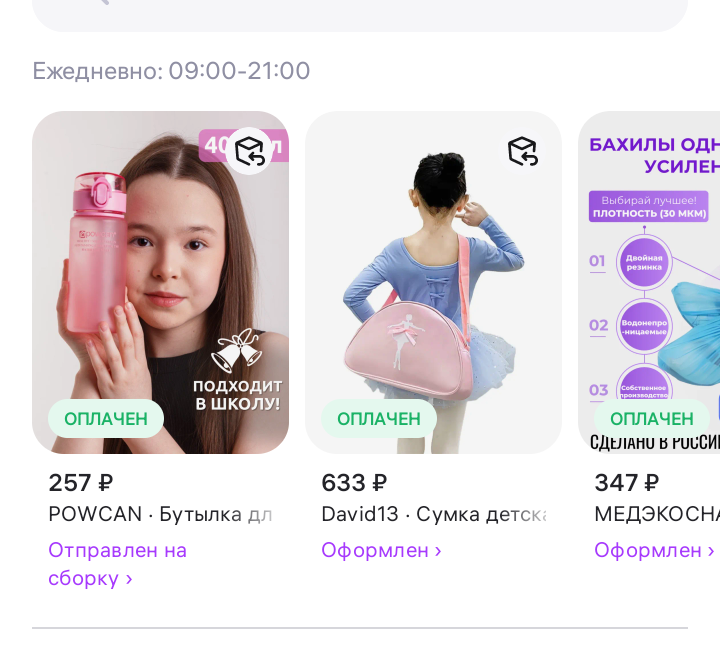Screen dimensions: 720x656
Task: Tap the 'Ежедневно: 09:00-21:00' schedule text
Action: point(171,71)
